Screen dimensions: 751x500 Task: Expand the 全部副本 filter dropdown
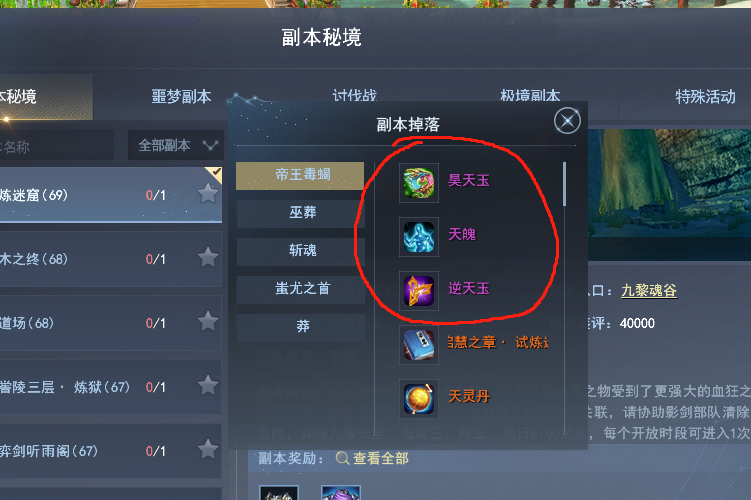(176, 145)
